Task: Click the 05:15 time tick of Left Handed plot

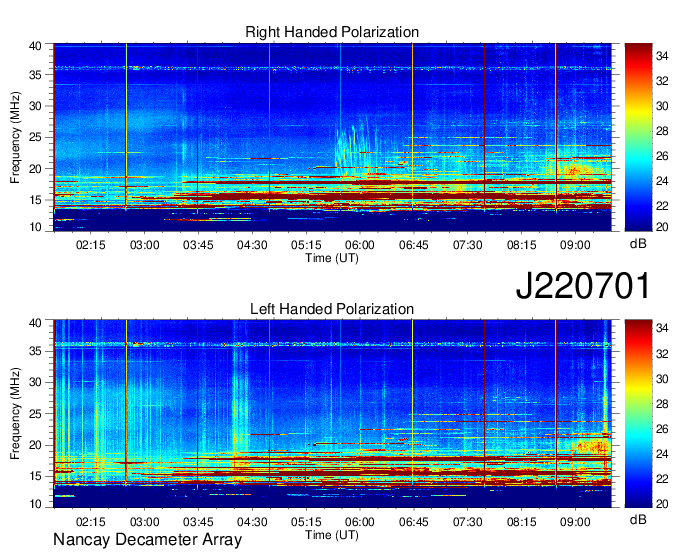Action: point(306,522)
